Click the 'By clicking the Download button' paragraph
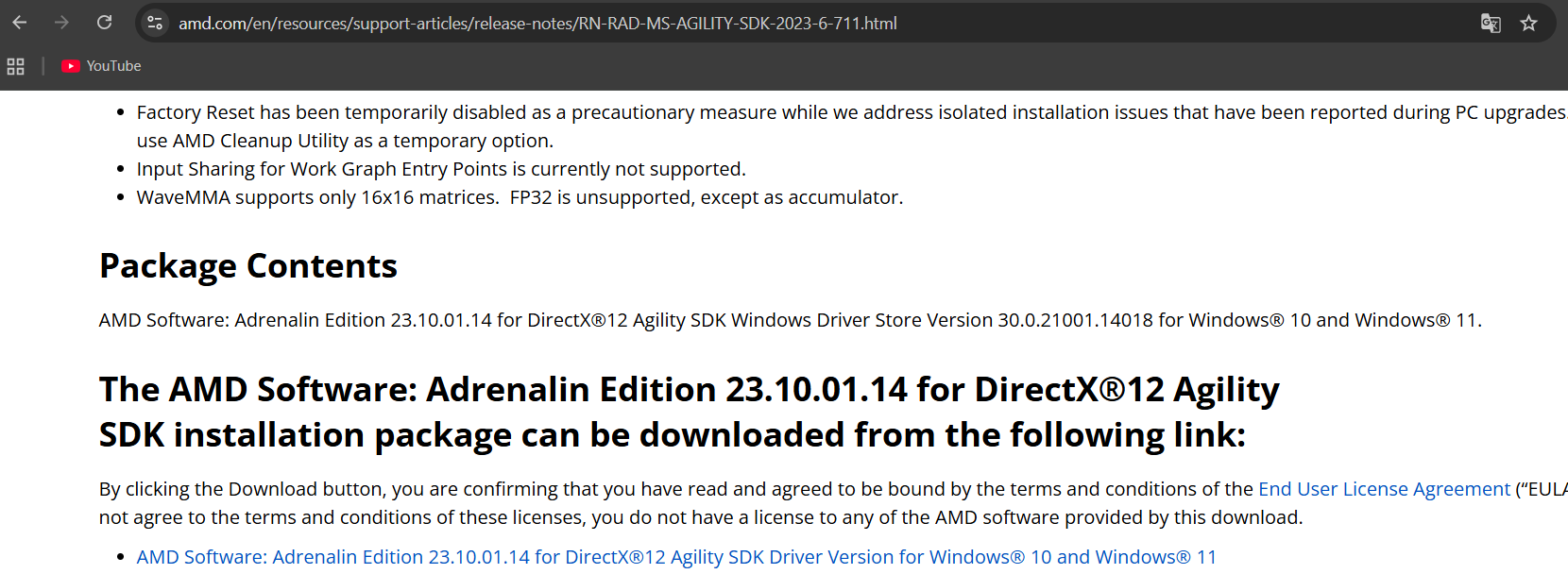 (x=833, y=503)
